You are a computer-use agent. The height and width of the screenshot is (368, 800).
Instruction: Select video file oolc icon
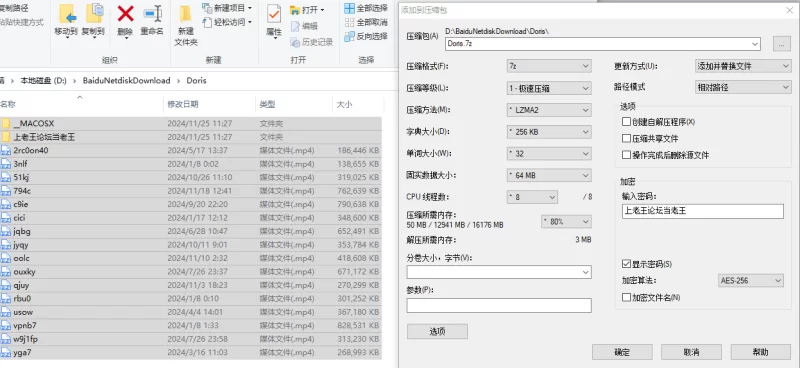tap(6, 258)
